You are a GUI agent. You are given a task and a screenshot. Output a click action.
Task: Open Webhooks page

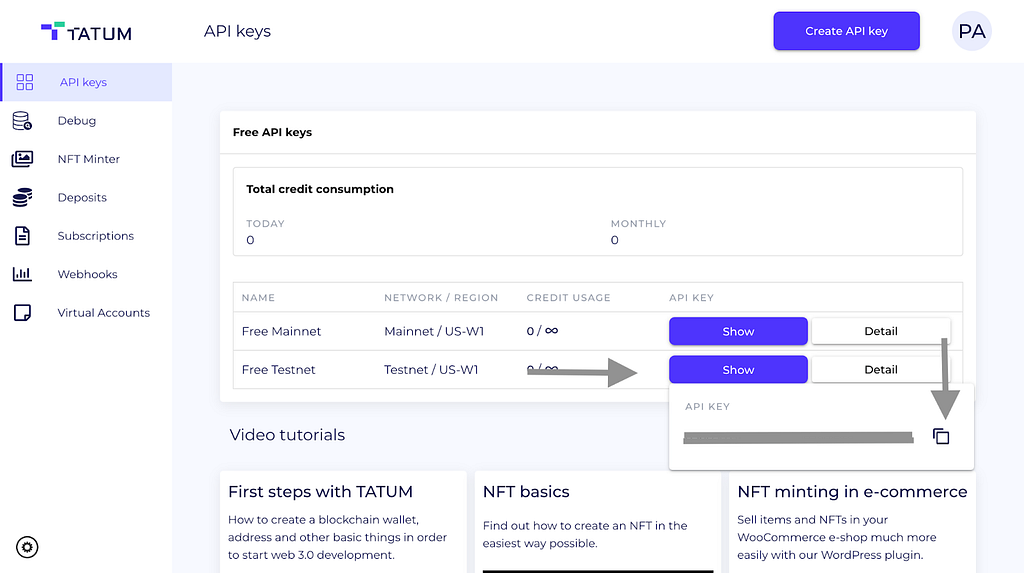click(87, 274)
